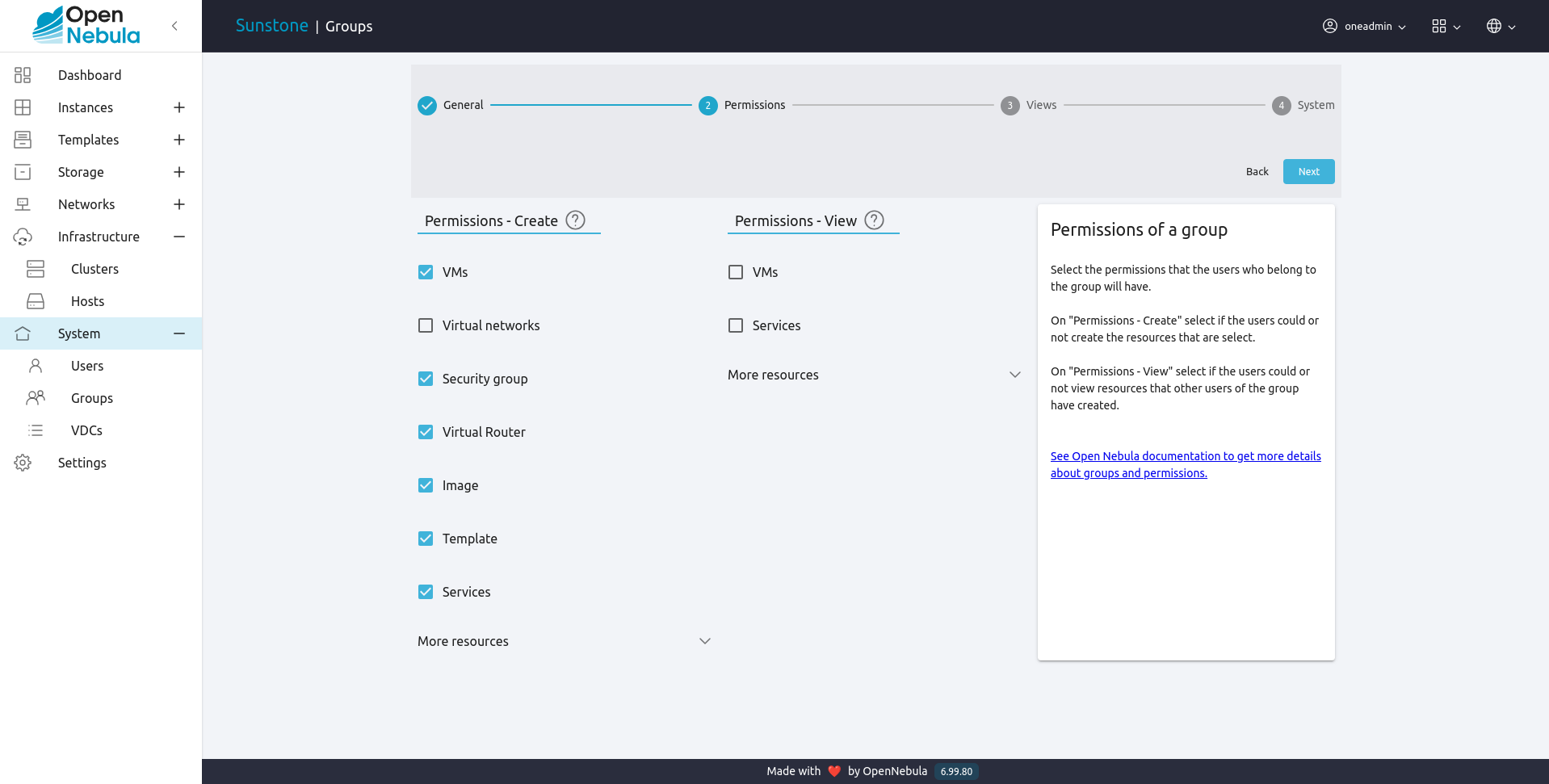1549x784 pixels.
Task: Expand Instances submenu with plus
Action: coord(179,107)
